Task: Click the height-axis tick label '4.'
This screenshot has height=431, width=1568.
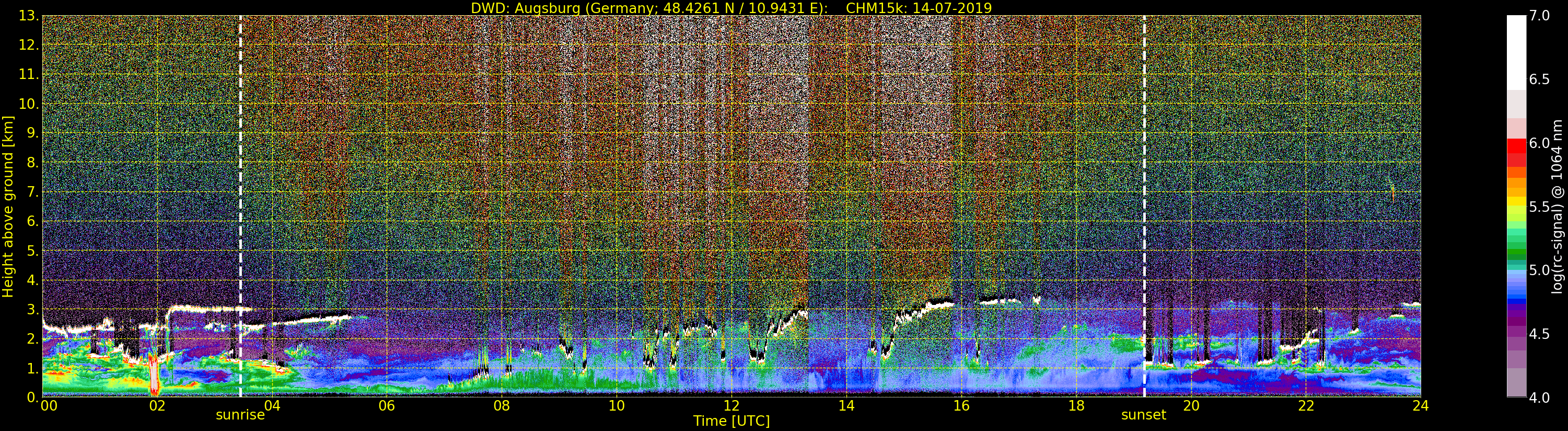Action: point(33,280)
